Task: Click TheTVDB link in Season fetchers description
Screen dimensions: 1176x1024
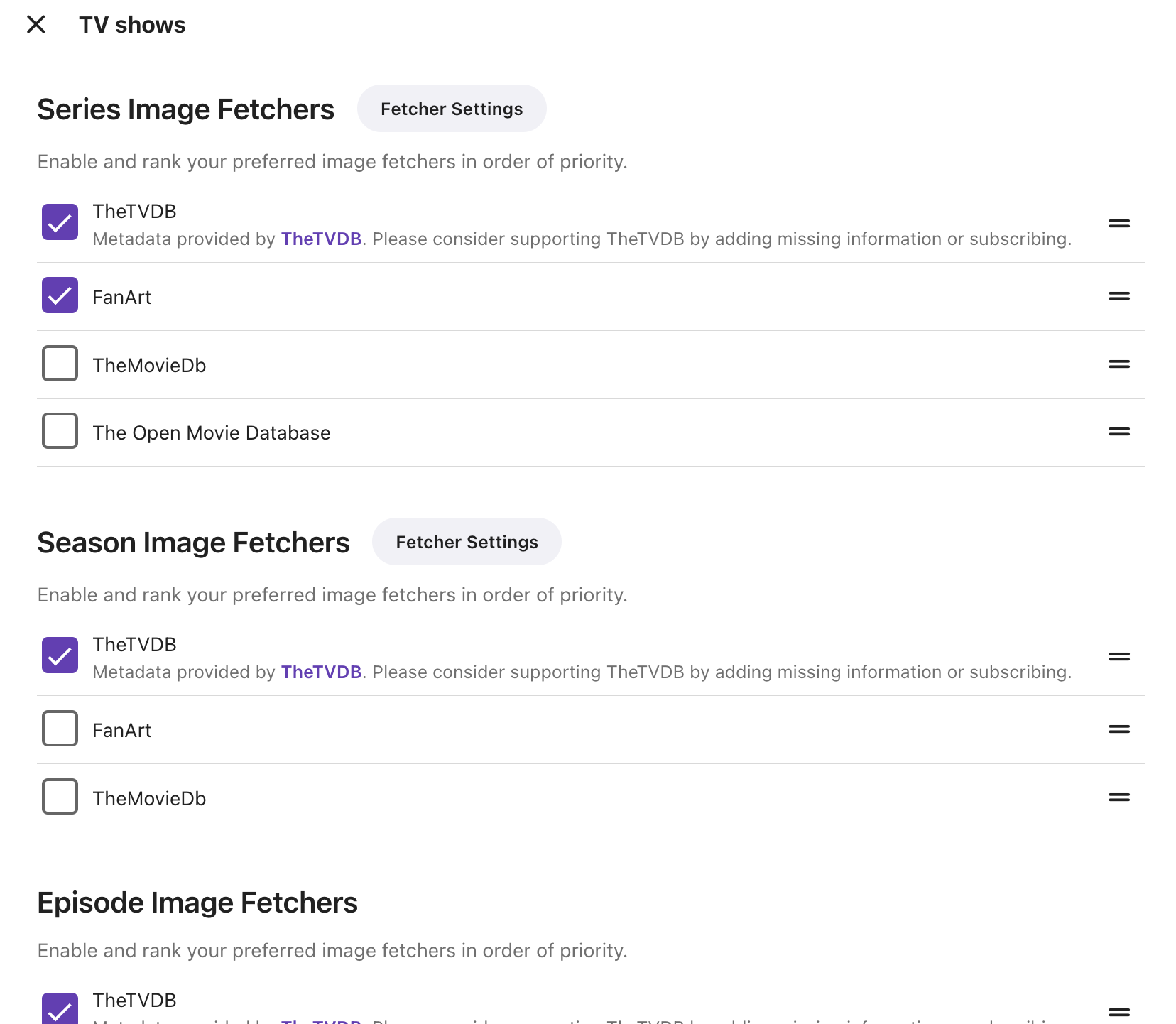Action: (321, 672)
